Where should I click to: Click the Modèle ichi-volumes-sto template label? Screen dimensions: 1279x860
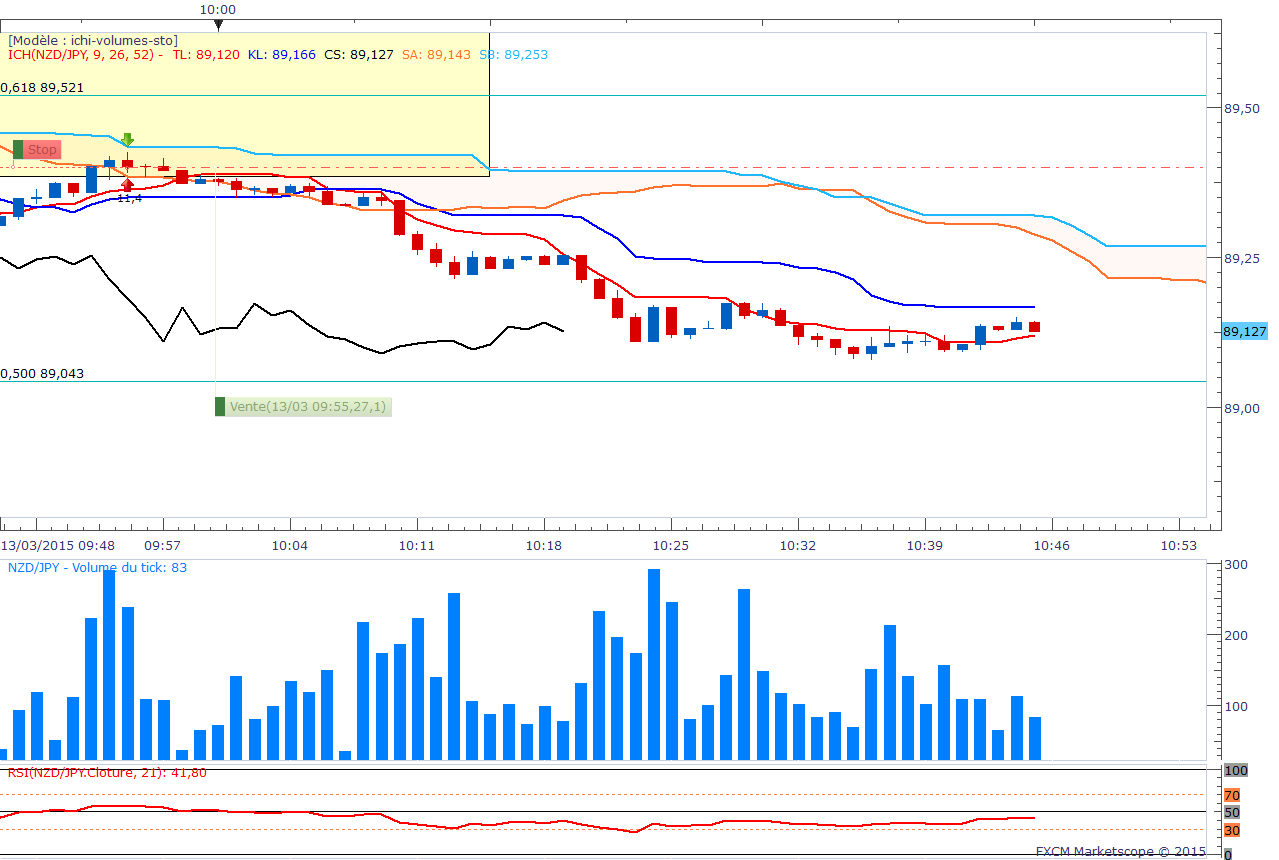coord(93,40)
